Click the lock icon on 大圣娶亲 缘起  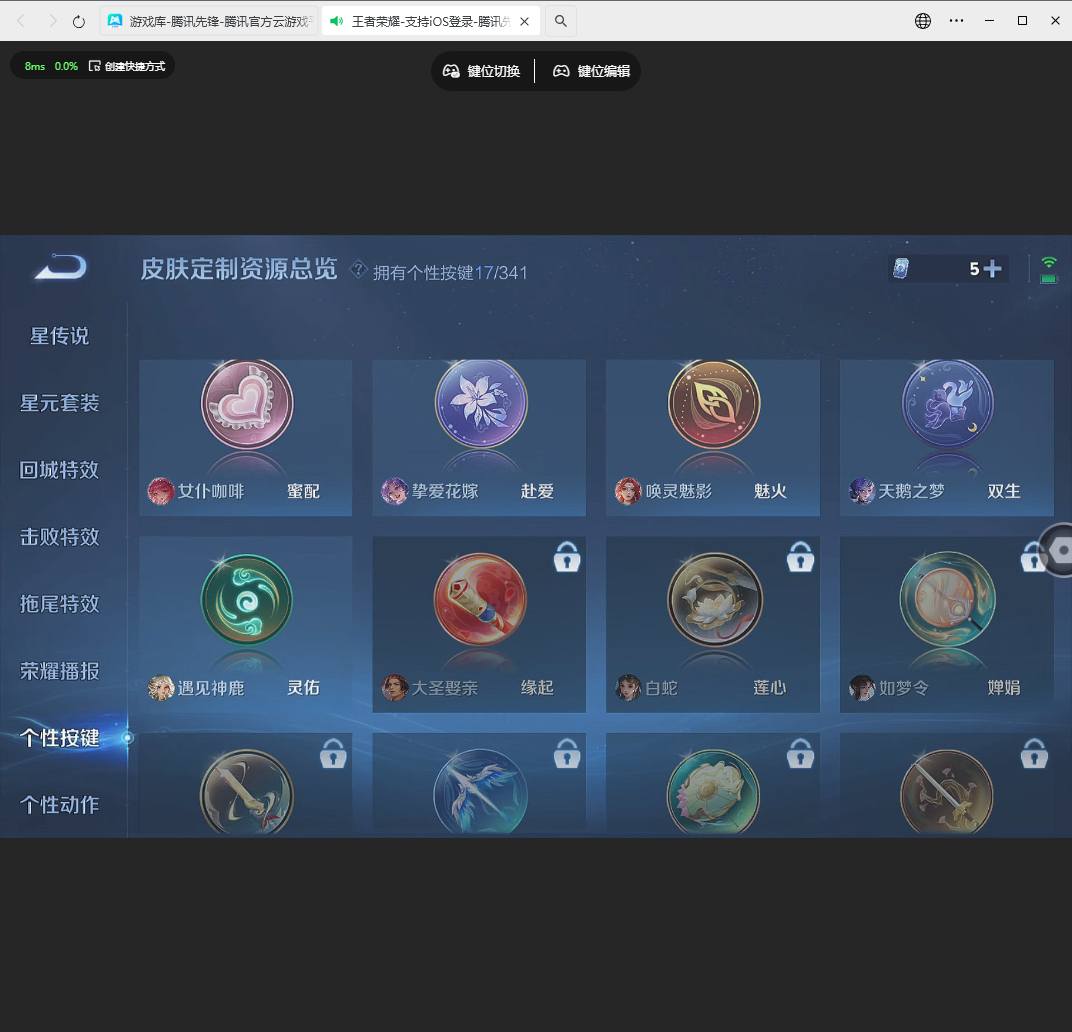[567, 558]
